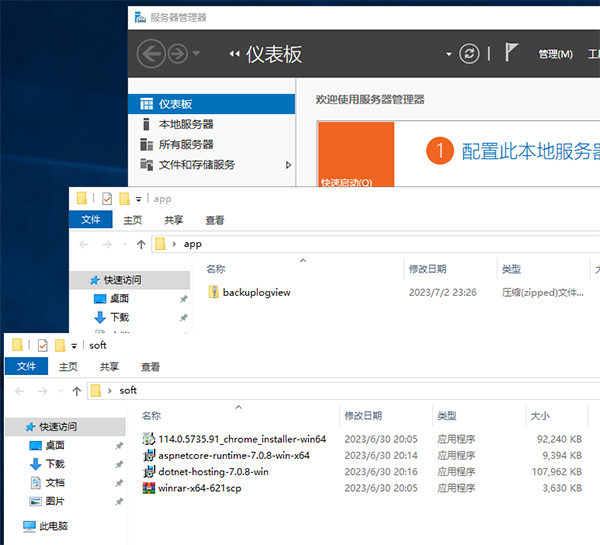This screenshot has height=545, width=600.
Task: Open quick access toolbar dropdown in soft window
Action: tap(73, 345)
